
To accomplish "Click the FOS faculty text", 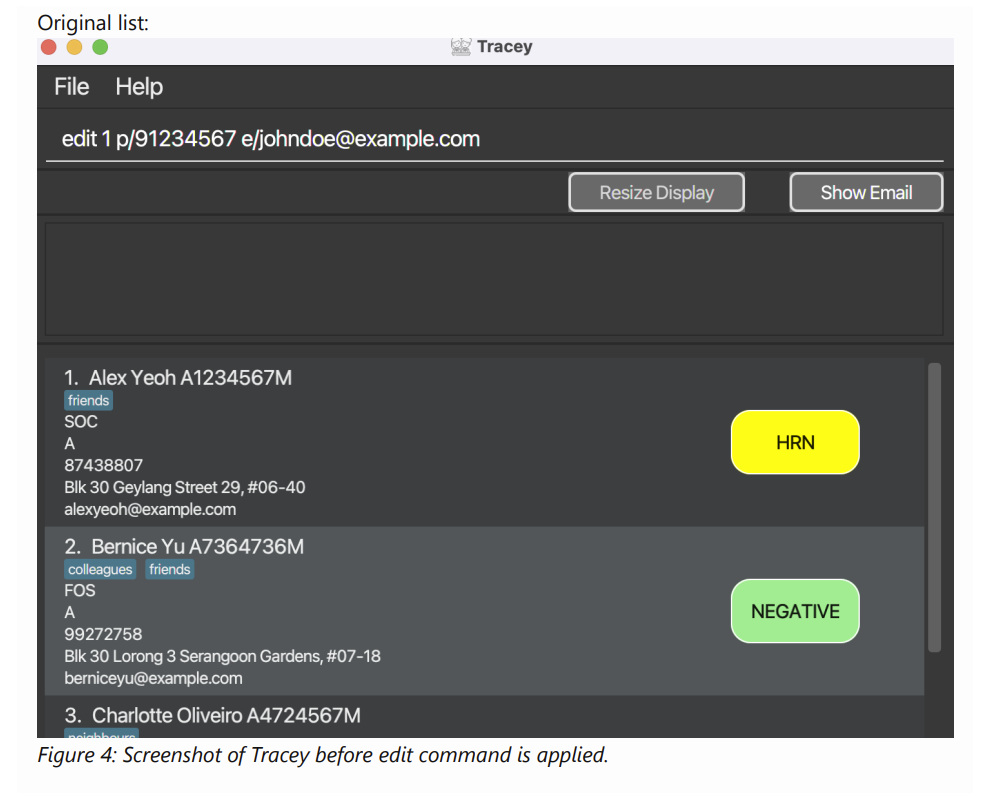I will click(x=79, y=591).
